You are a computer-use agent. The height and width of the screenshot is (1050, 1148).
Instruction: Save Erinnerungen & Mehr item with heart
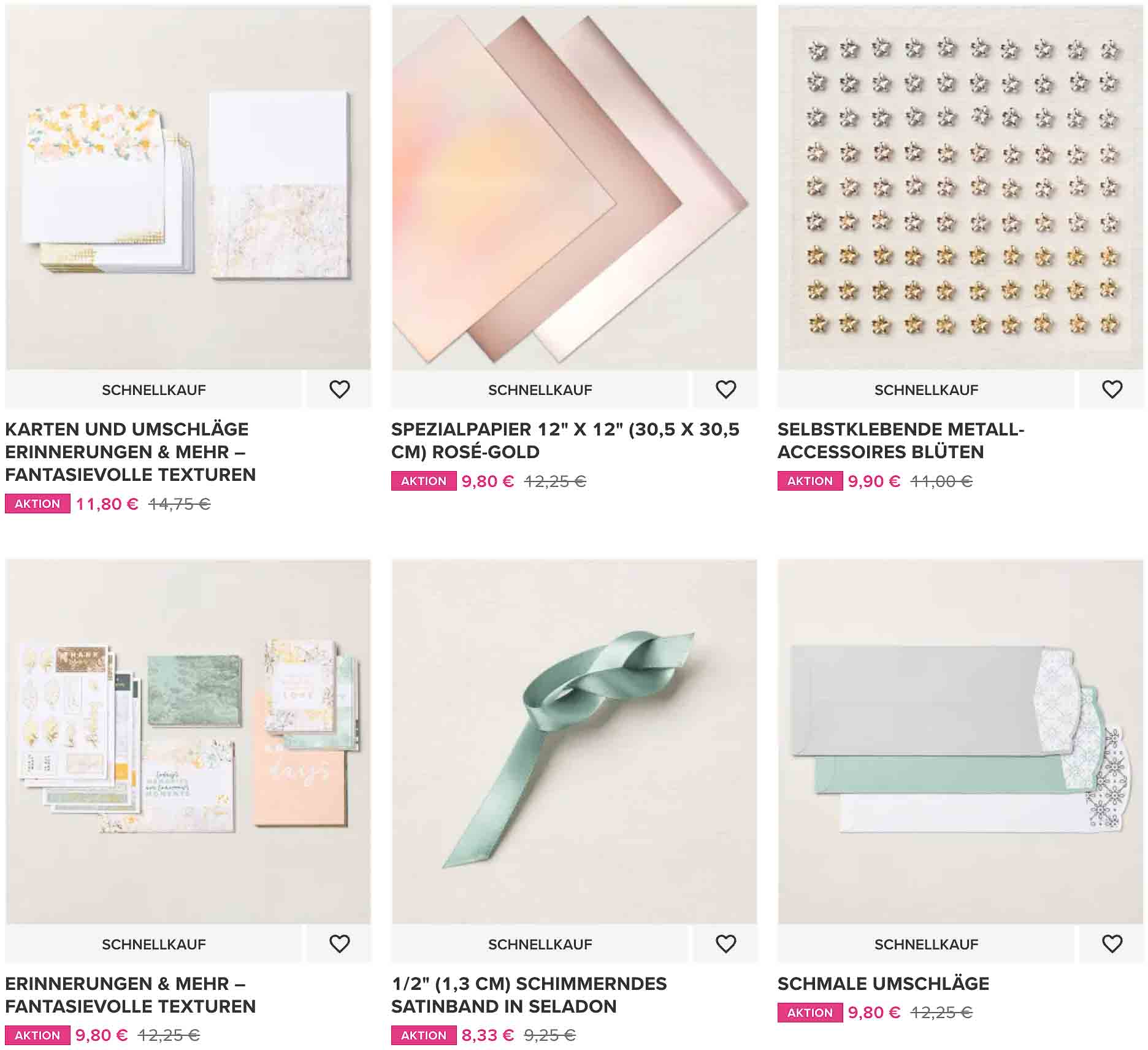click(x=339, y=944)
